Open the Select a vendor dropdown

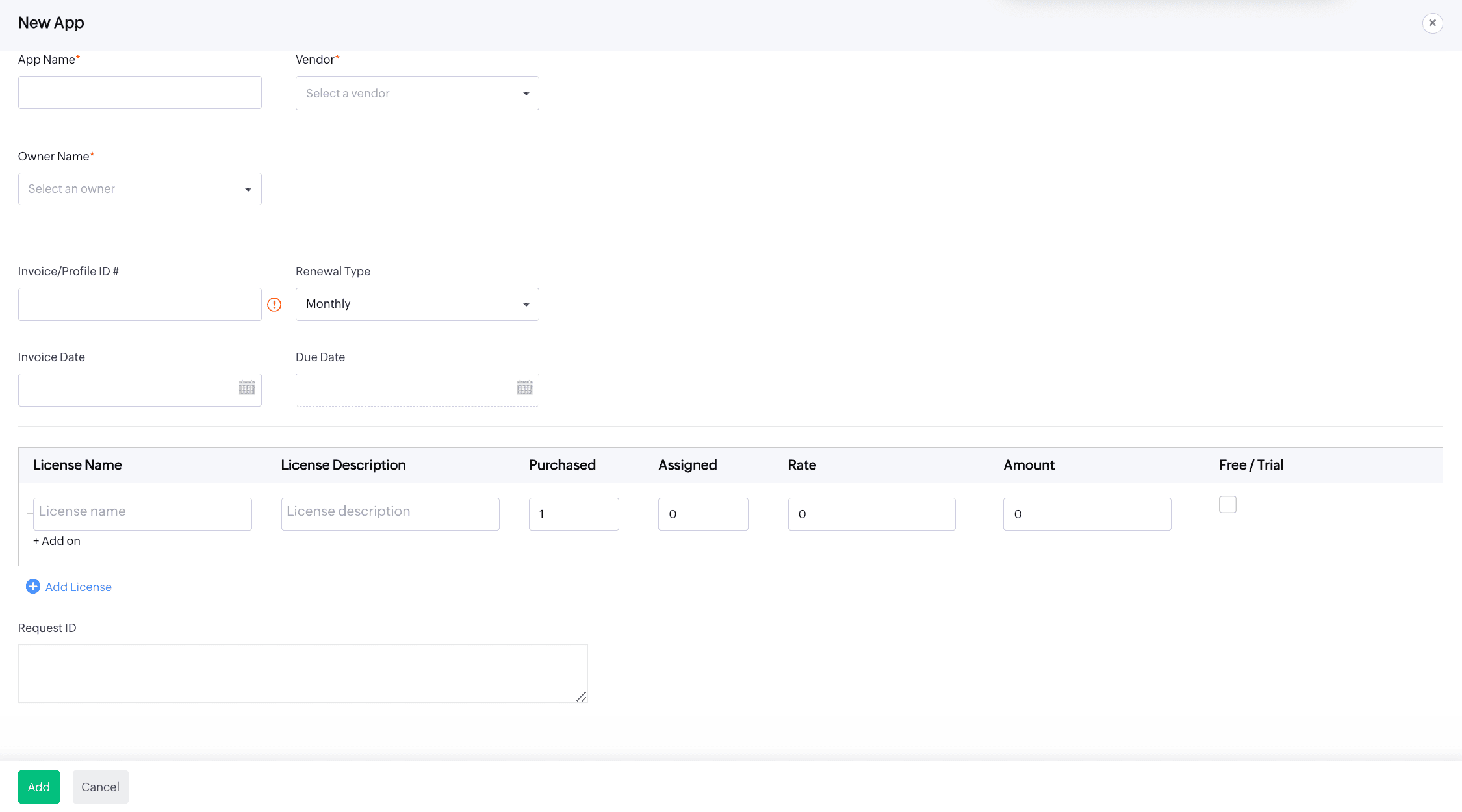click(x=417, y=94)
